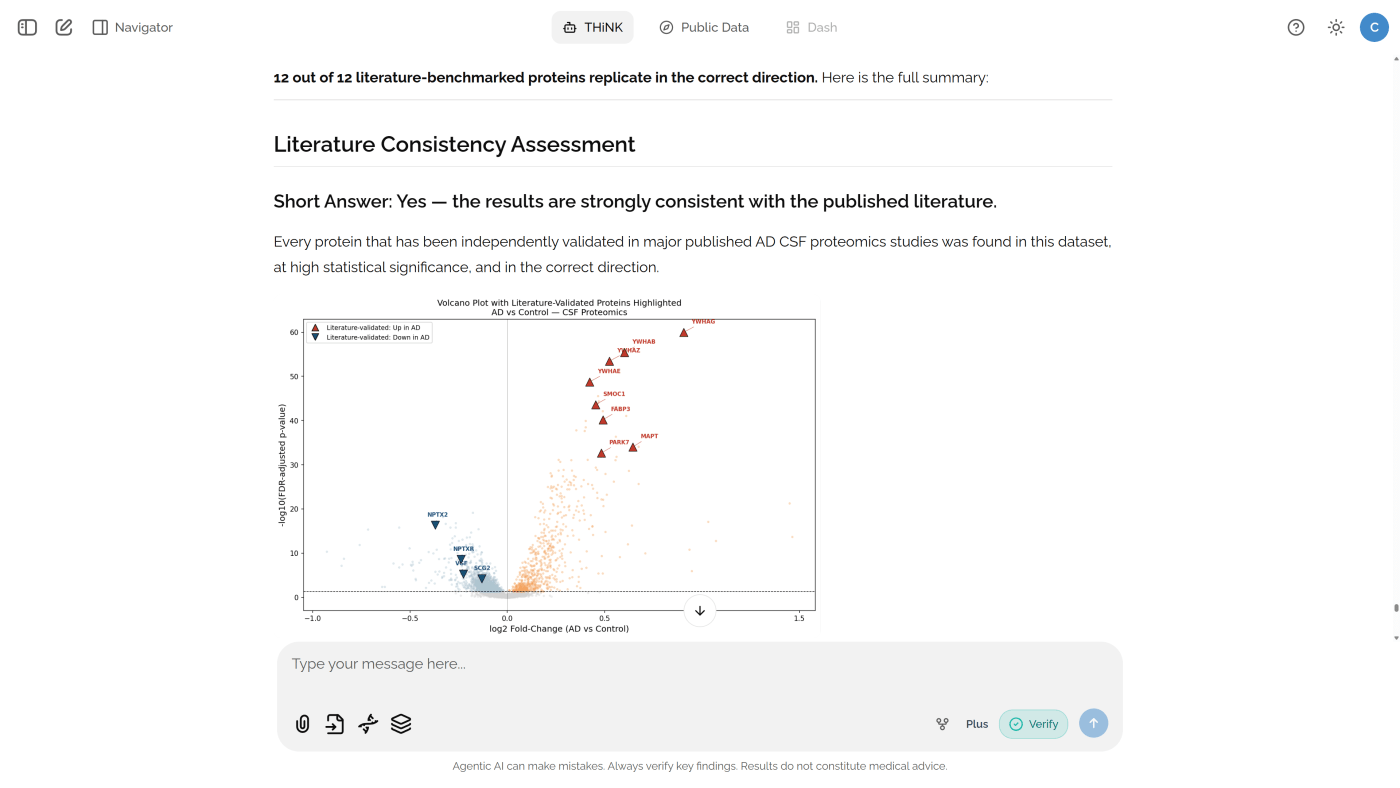1400x788 pixels.
Task: Attach a file using the paperclip icon
Action: 302,723
